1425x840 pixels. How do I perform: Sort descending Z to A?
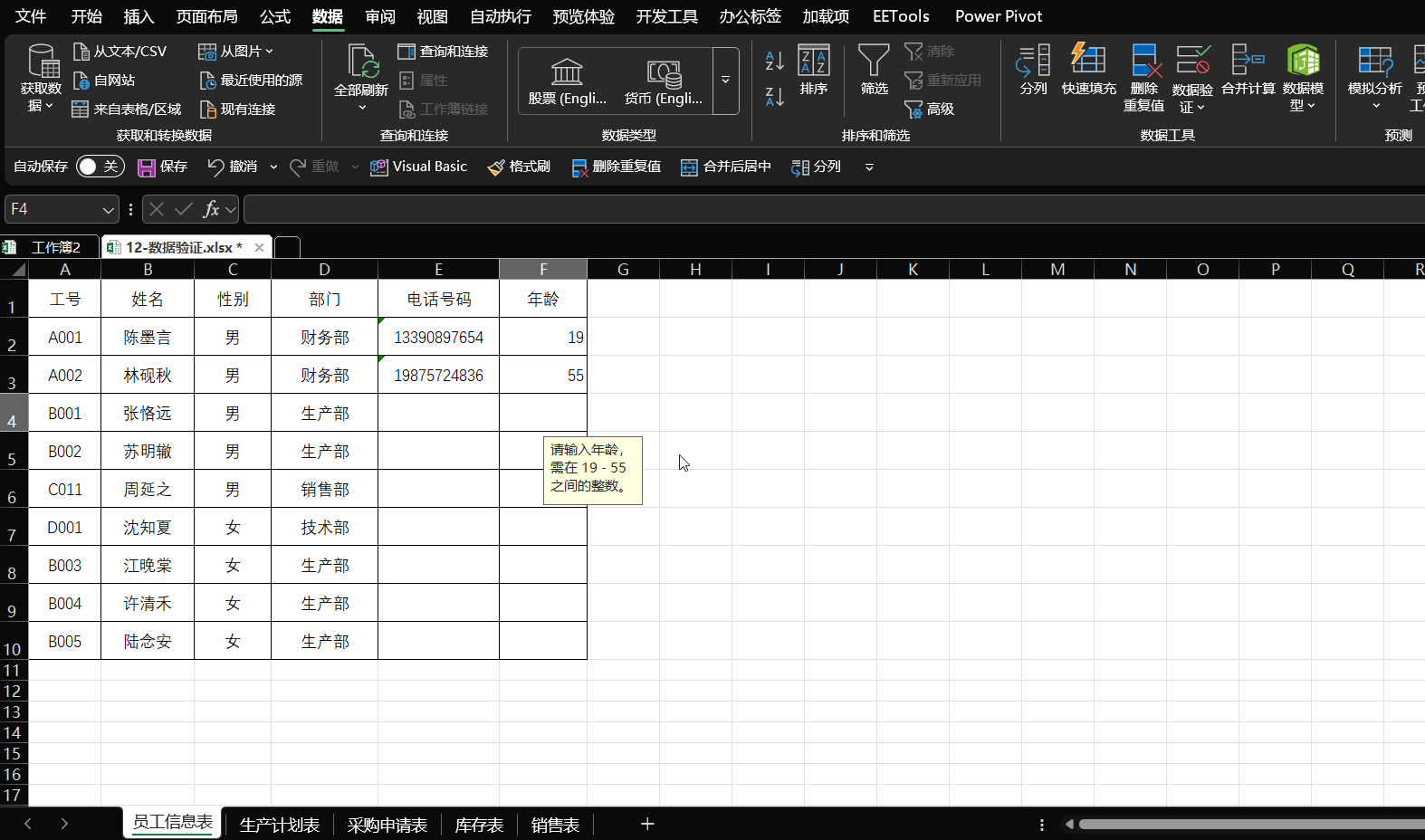[775, 96]
